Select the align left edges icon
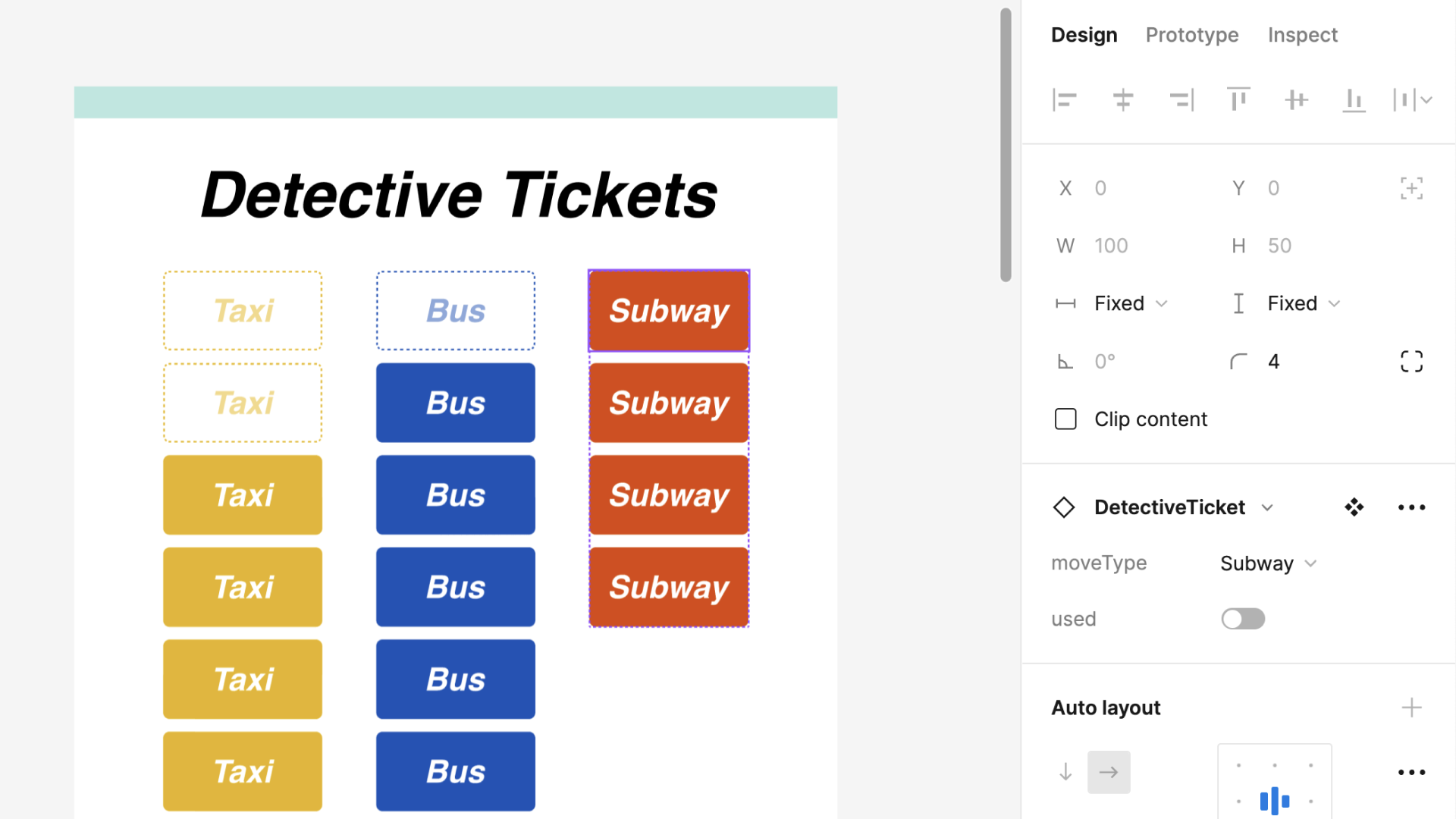This screenshot has width=1456, height=819. pyautogui.click(x=1065, y=99)
